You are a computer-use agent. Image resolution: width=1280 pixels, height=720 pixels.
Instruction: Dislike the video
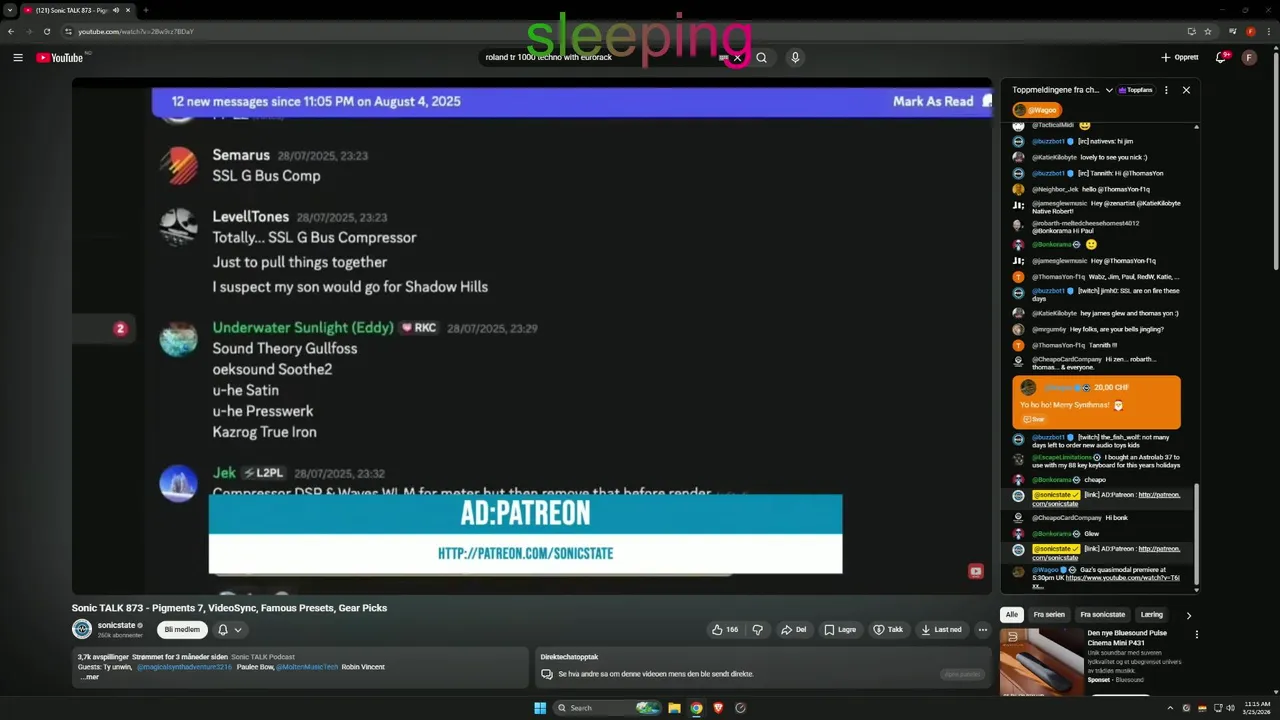pyautogui.click(x=757, y=630)
